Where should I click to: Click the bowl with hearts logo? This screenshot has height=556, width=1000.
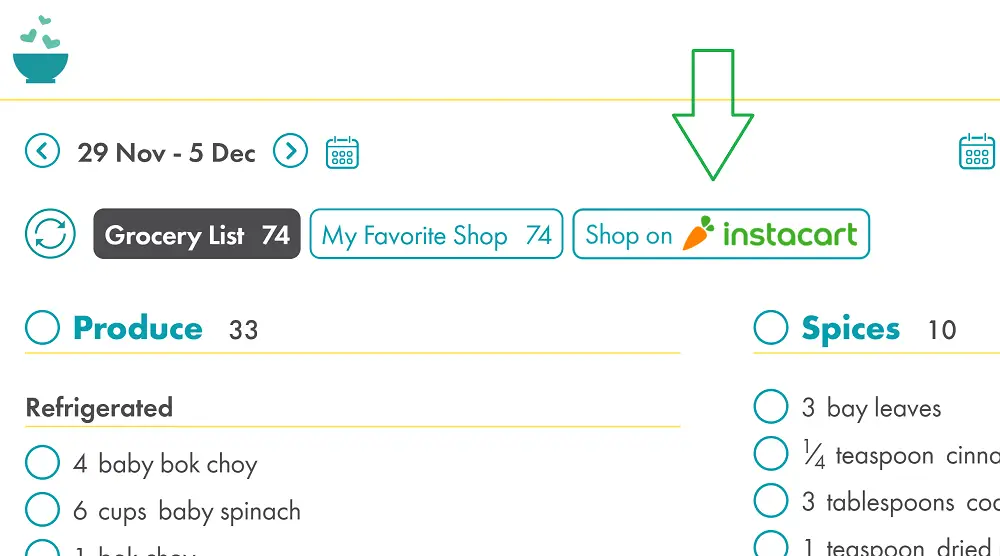coord(40,49)
